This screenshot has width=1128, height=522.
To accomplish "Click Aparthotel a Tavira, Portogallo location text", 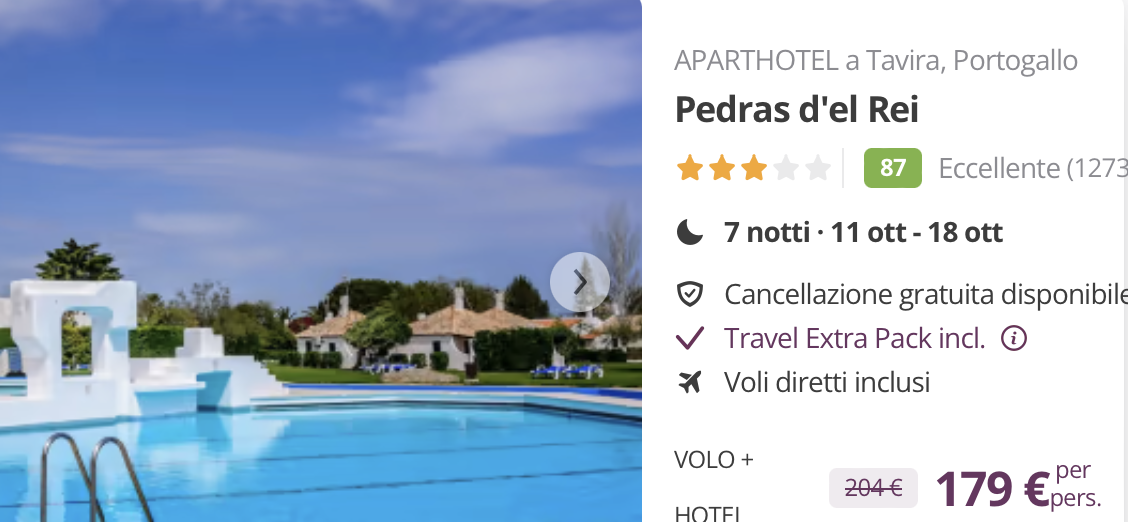I will pyautogui.click(x=876, y=61).
